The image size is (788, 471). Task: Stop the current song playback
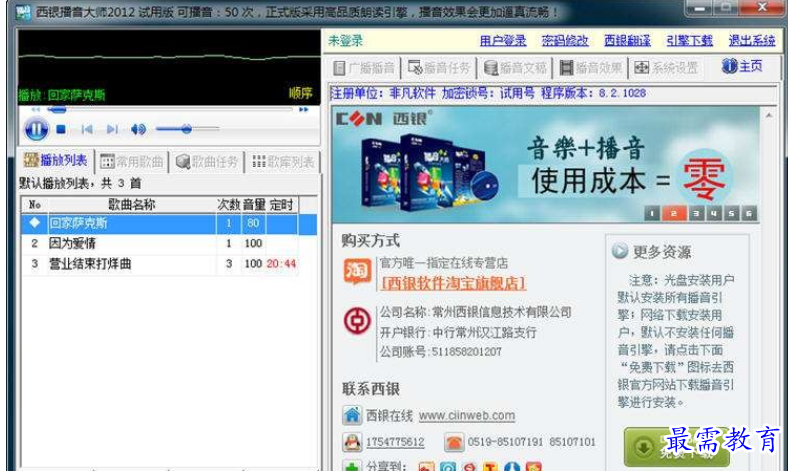click(x=61, y=130)
